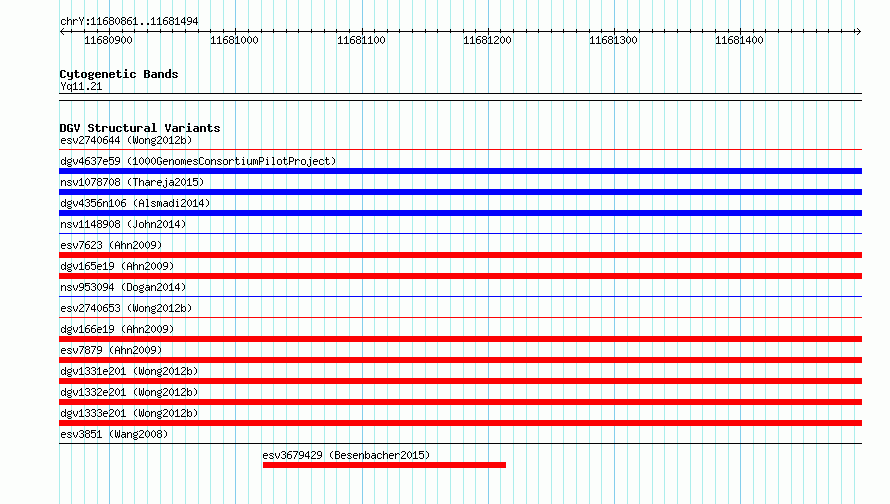Click the right arrow end of the ruler
Screen dimensions: 890x504
pos(858,31)
